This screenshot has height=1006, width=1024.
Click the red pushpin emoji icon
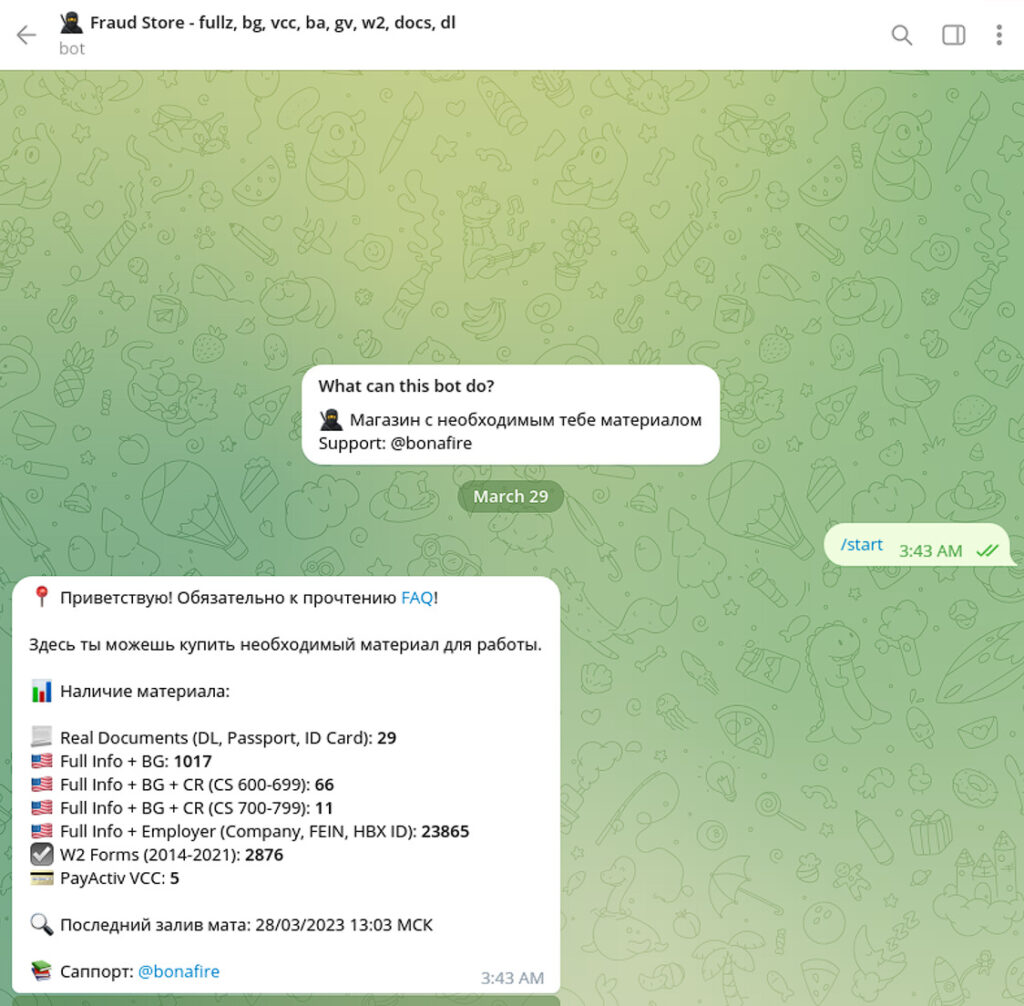41,596
